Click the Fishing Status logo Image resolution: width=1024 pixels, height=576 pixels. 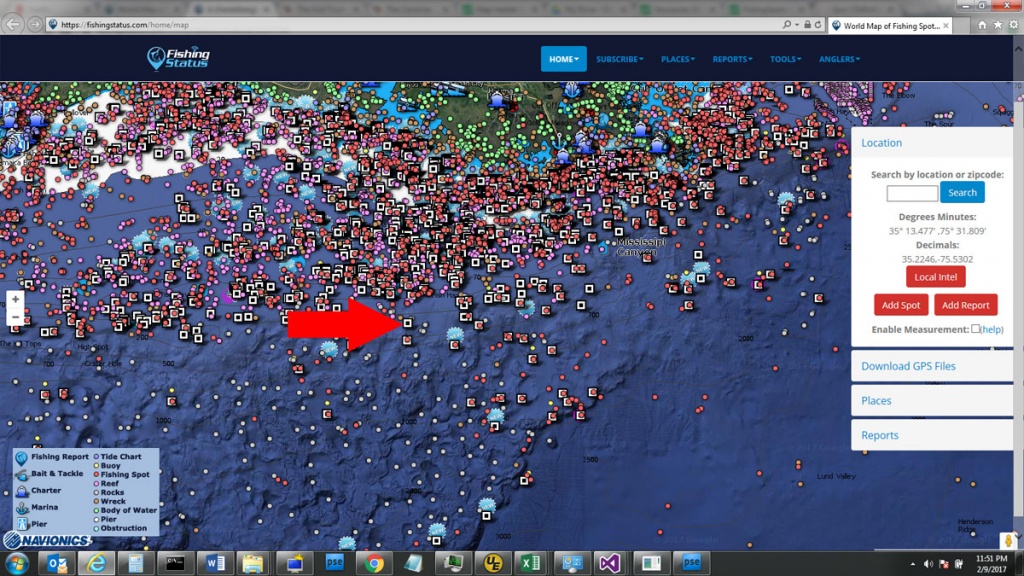coord(178,58)
